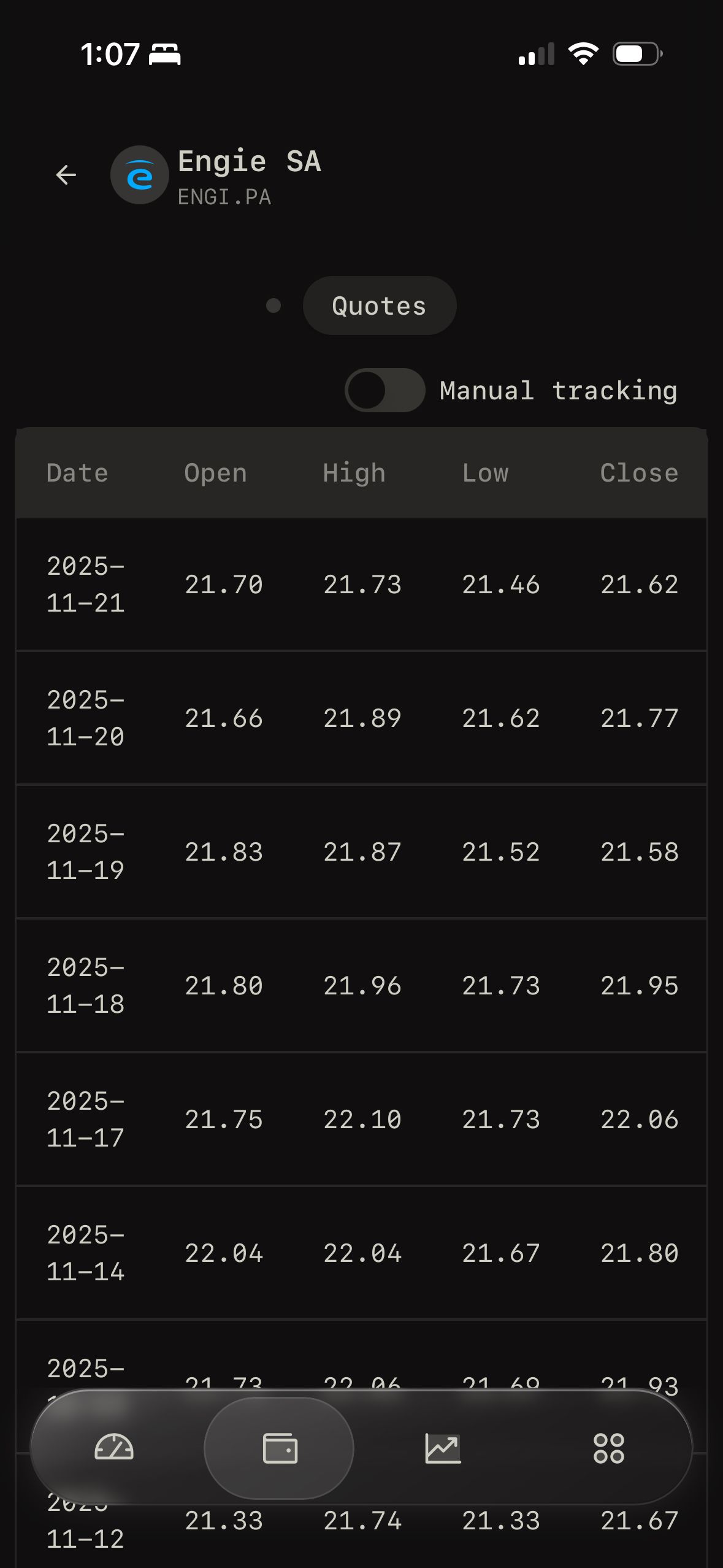The height and width of the screenshot is (1568, 723).
Task: Select the 2025-11-21 quote row
Action: [361, 585]
